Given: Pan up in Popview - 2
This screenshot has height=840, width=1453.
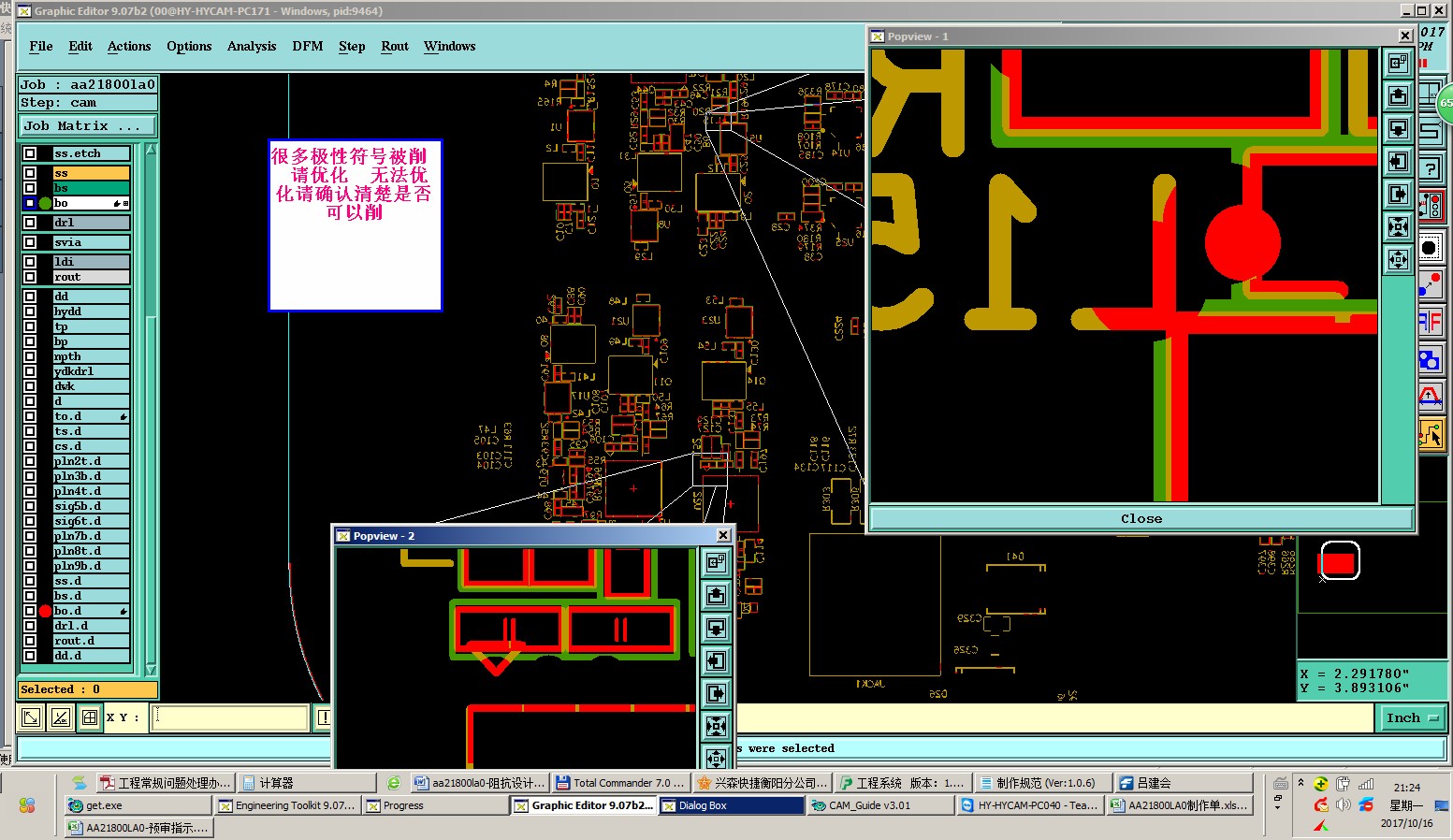Looking at the screenshot, I should pos(716,595).
